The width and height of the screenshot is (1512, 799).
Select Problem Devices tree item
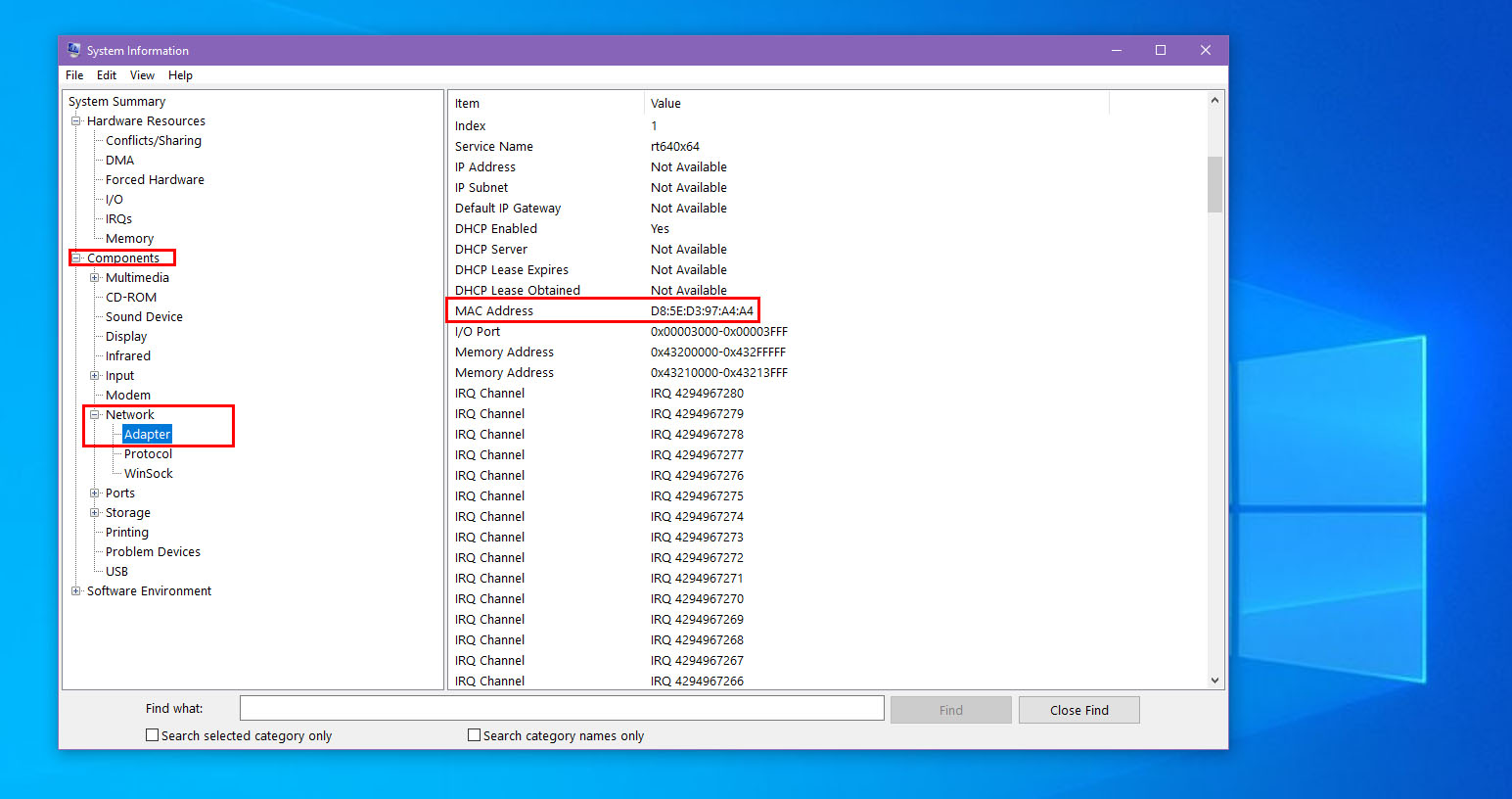click(x=153, y=552)
